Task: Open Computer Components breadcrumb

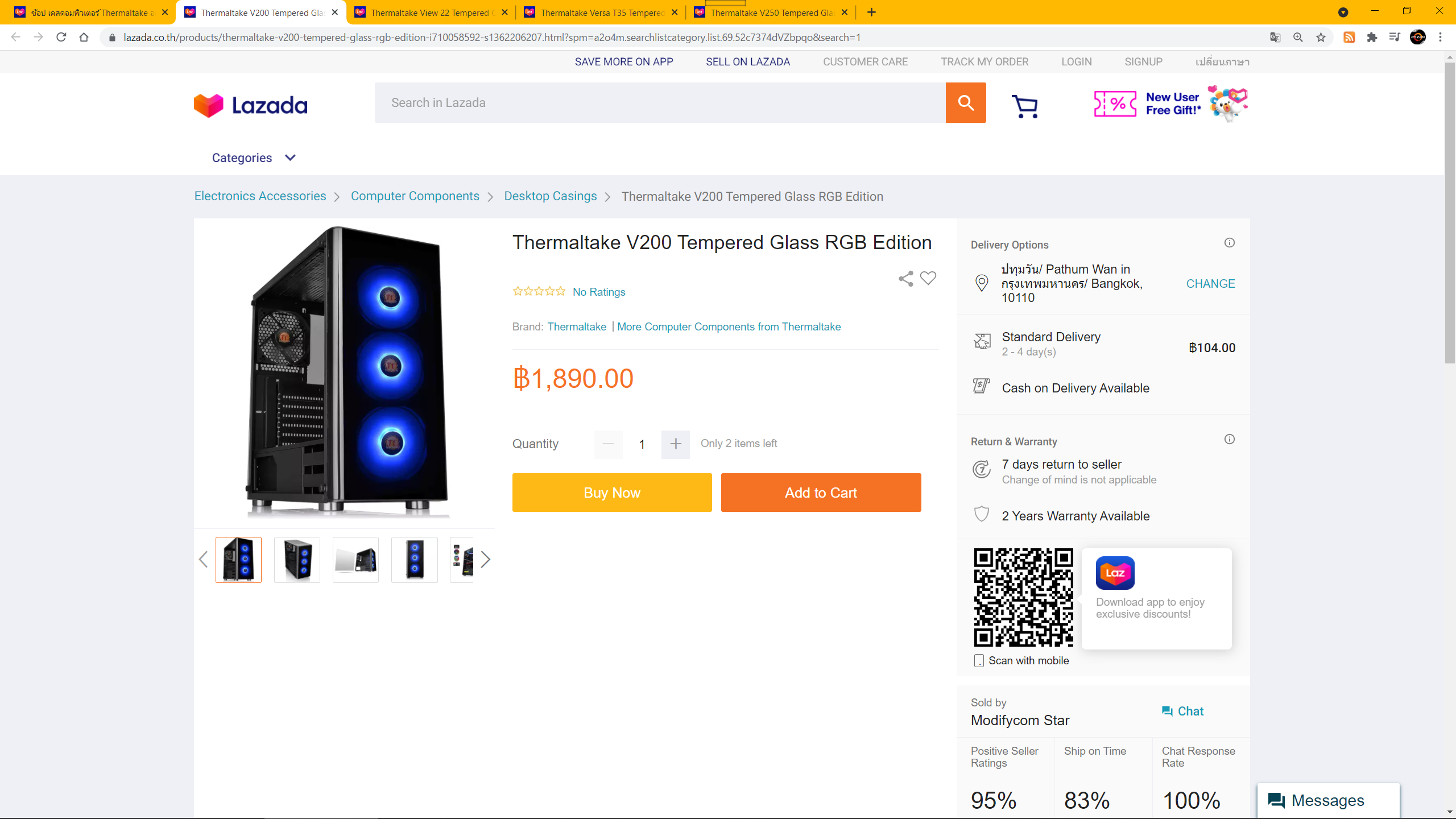Action: coord(415,196)
